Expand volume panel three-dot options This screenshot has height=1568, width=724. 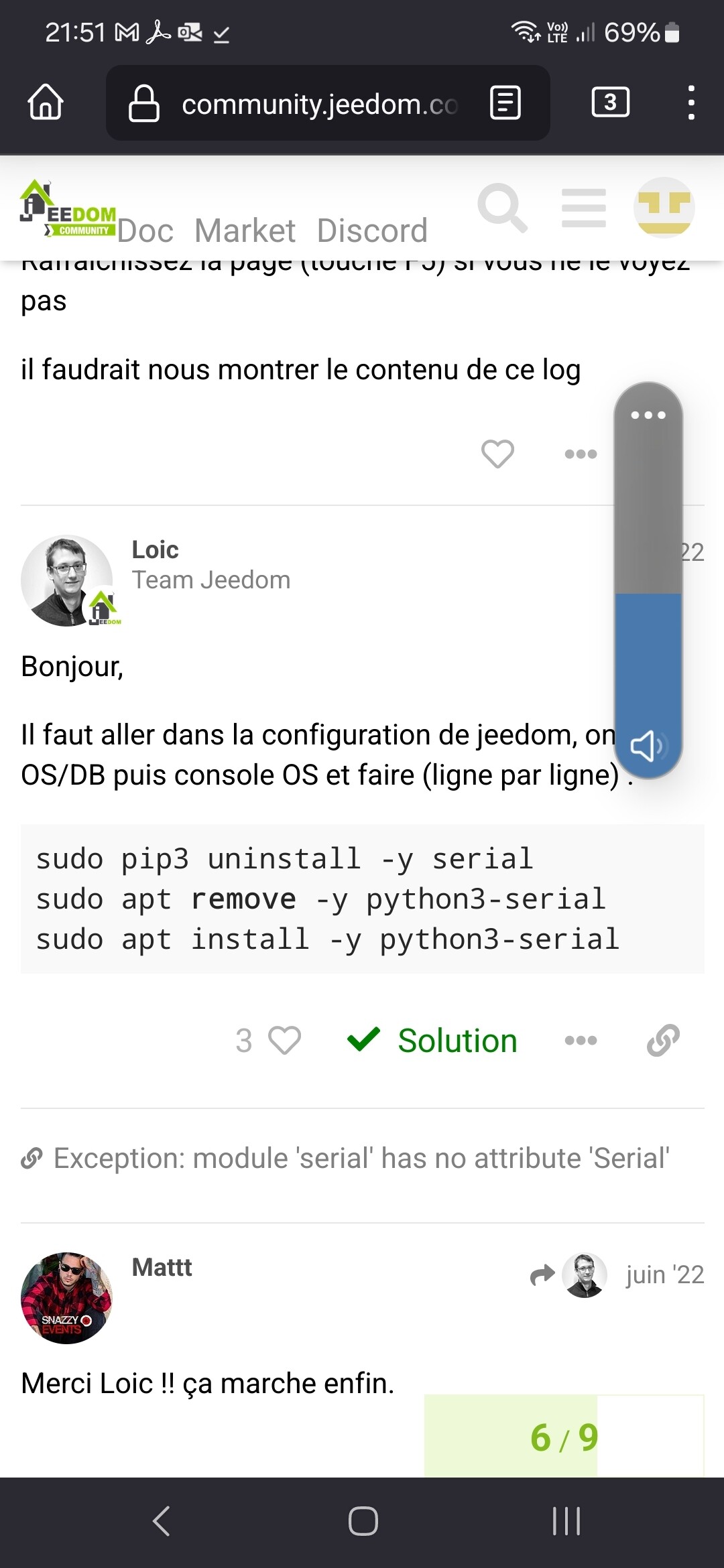coord(648,415)
